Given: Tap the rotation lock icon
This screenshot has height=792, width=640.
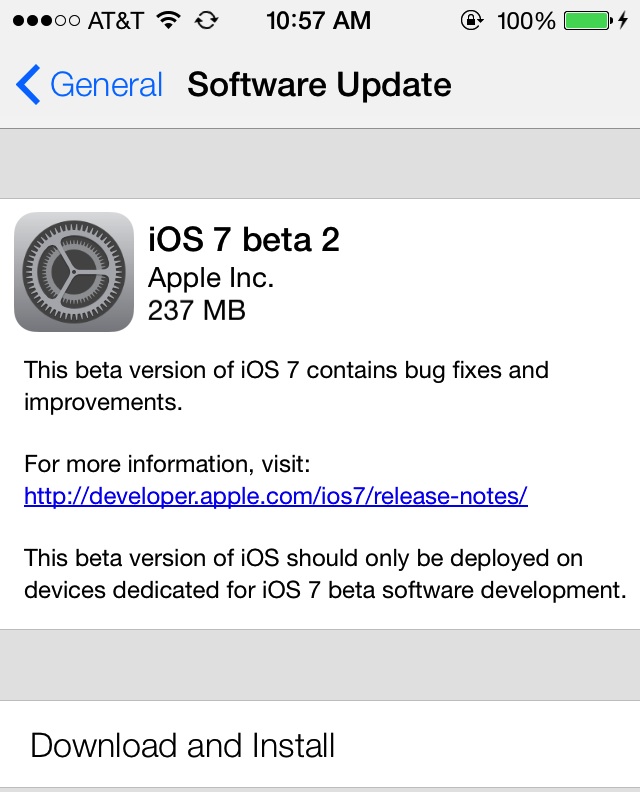Looking at the screenshot, I should [472, 21].
